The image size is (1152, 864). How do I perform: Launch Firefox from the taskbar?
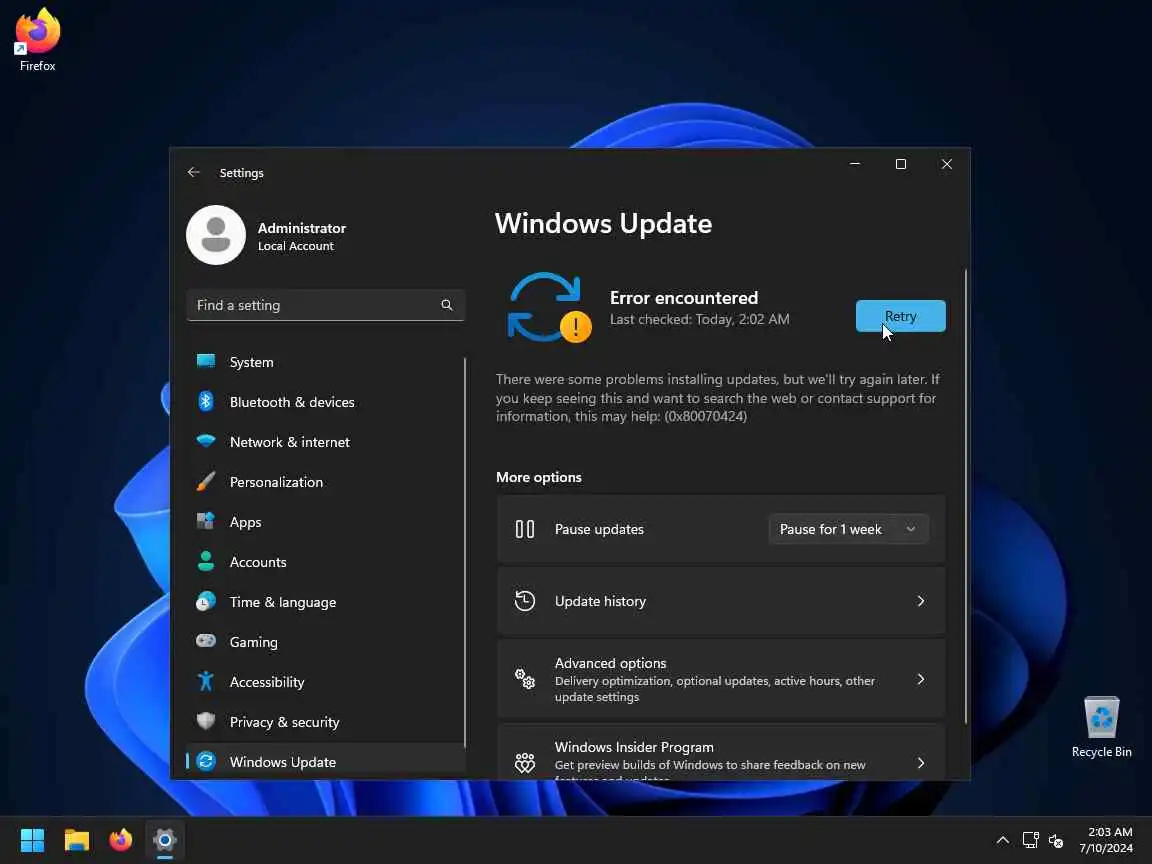120,840
